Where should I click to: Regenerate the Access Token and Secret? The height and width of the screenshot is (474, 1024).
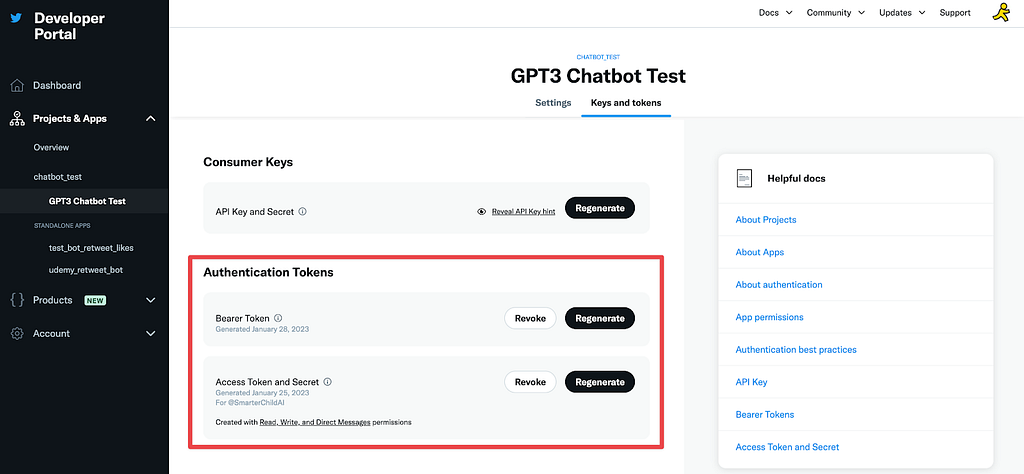600,382
